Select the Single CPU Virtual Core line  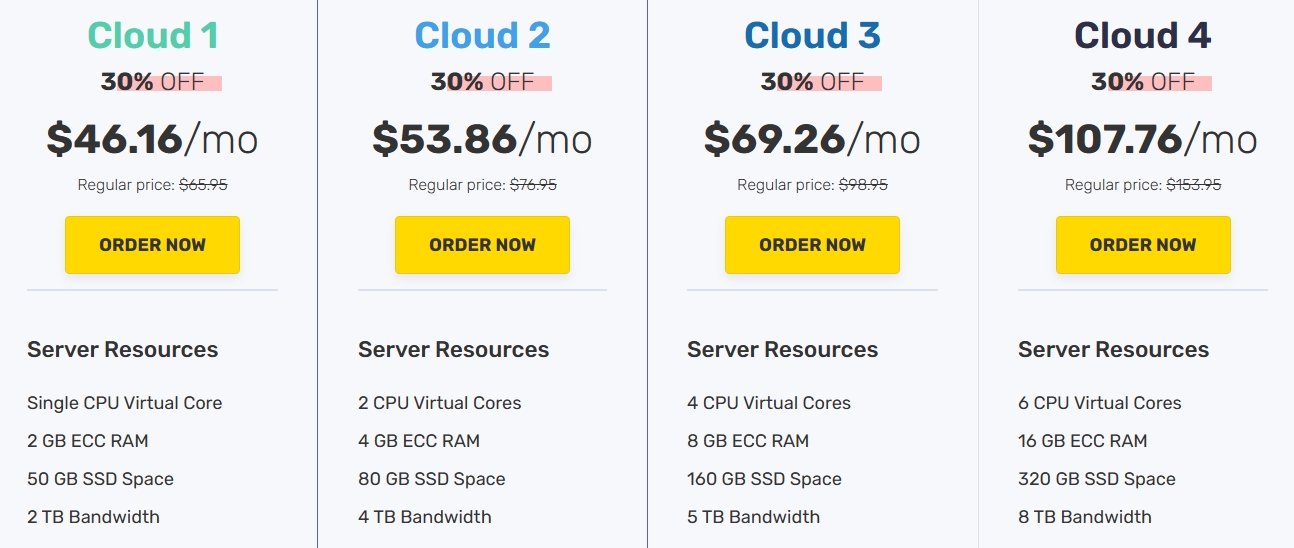125,403
